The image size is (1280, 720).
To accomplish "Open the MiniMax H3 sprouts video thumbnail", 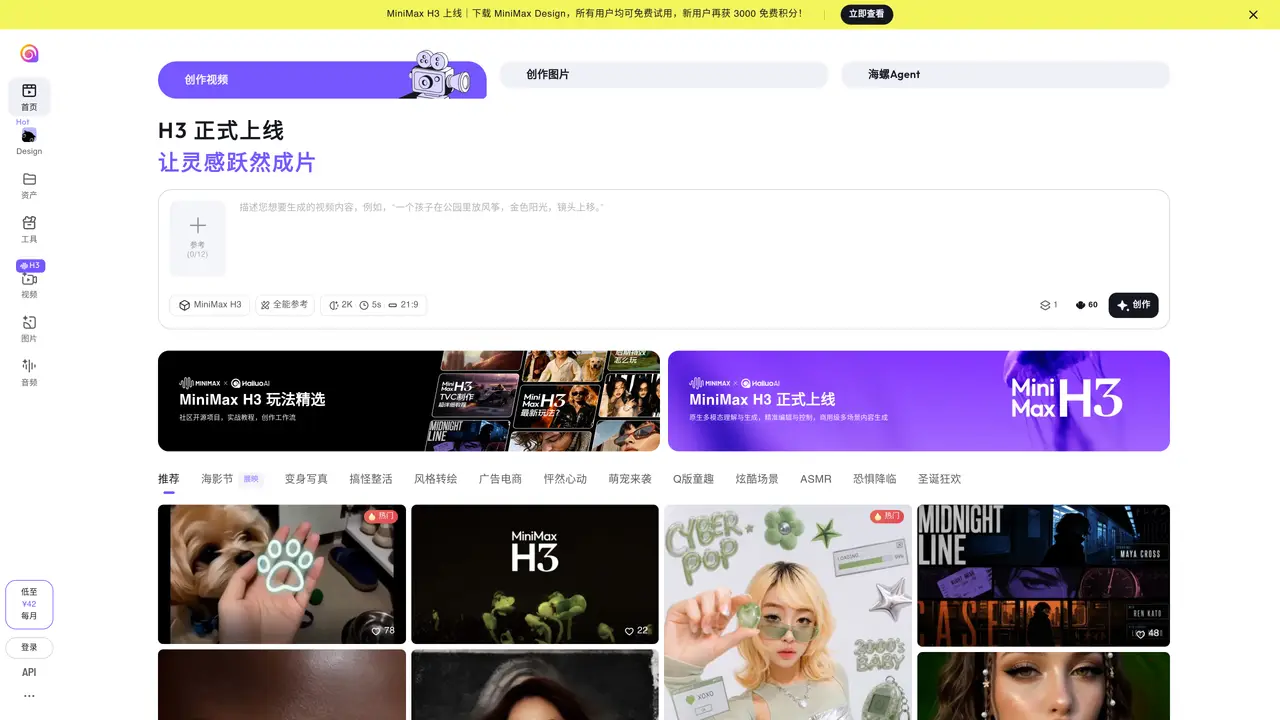I will tap(535, 574).
